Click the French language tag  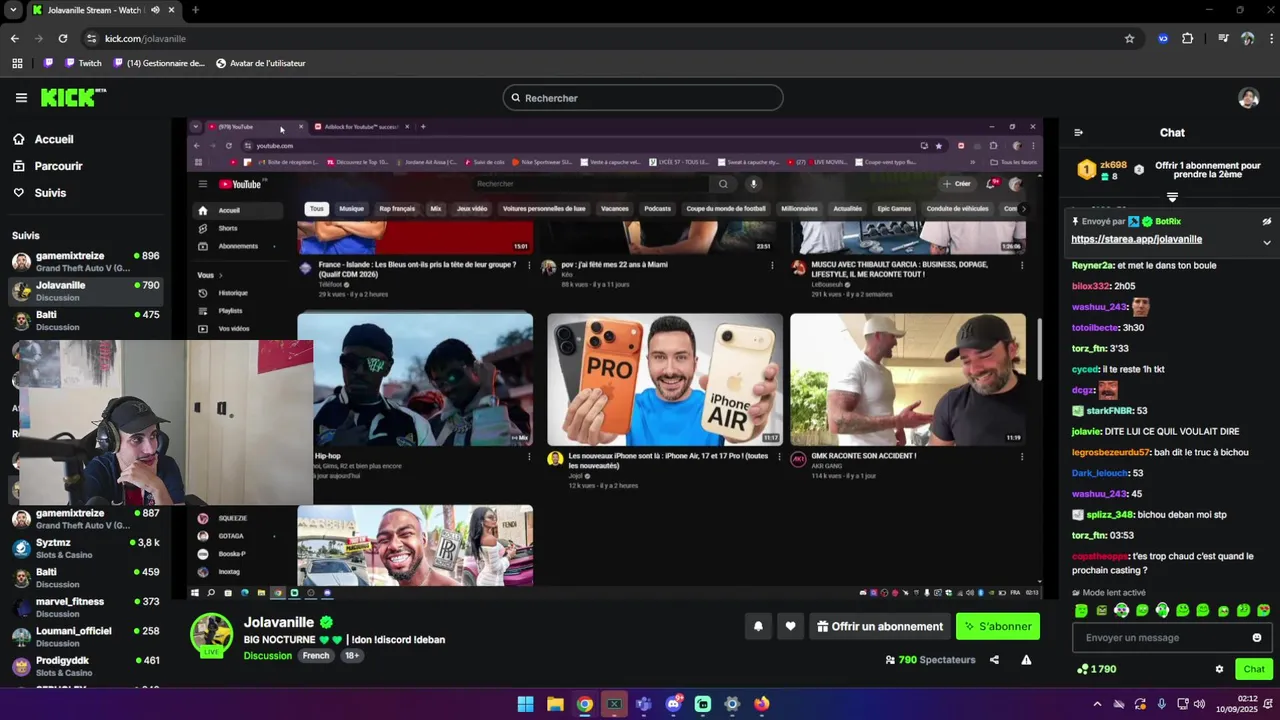point(316,656)
